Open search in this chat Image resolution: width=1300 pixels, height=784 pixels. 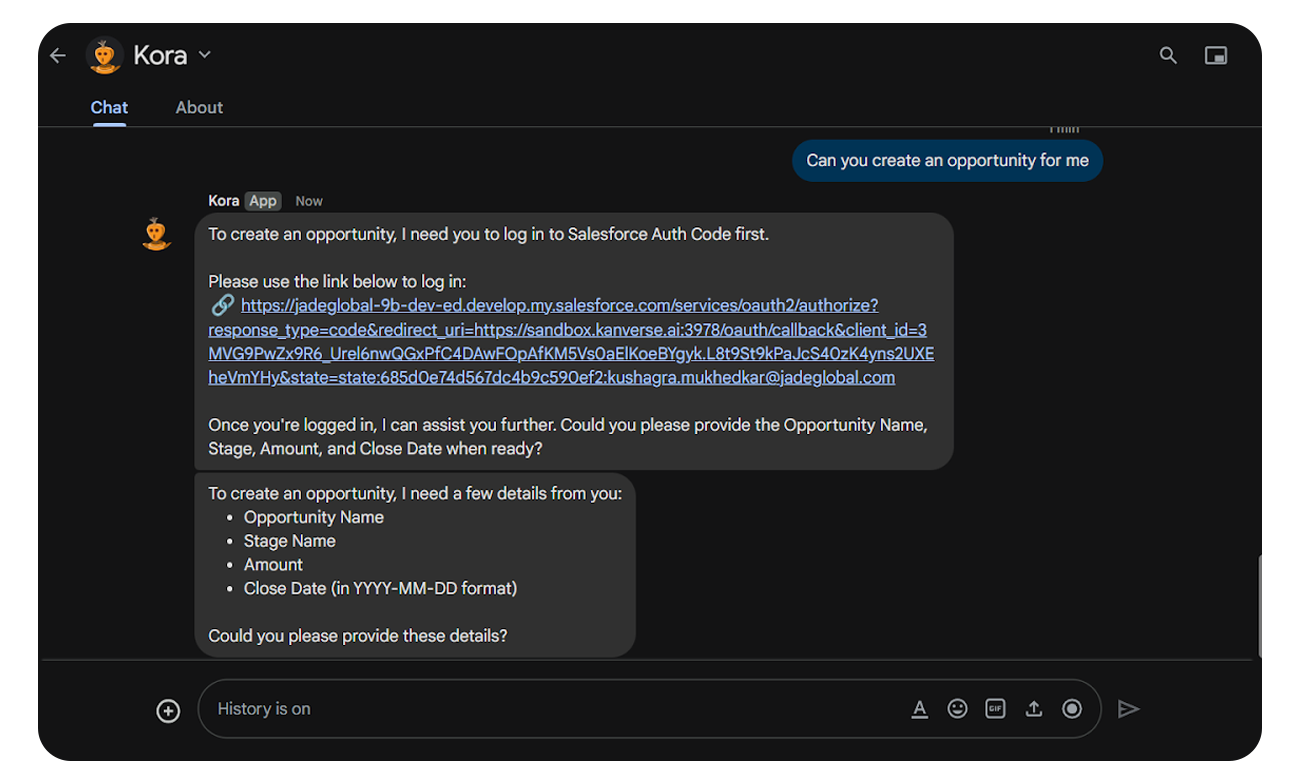pyautogui.click(x=1168, y=56)
